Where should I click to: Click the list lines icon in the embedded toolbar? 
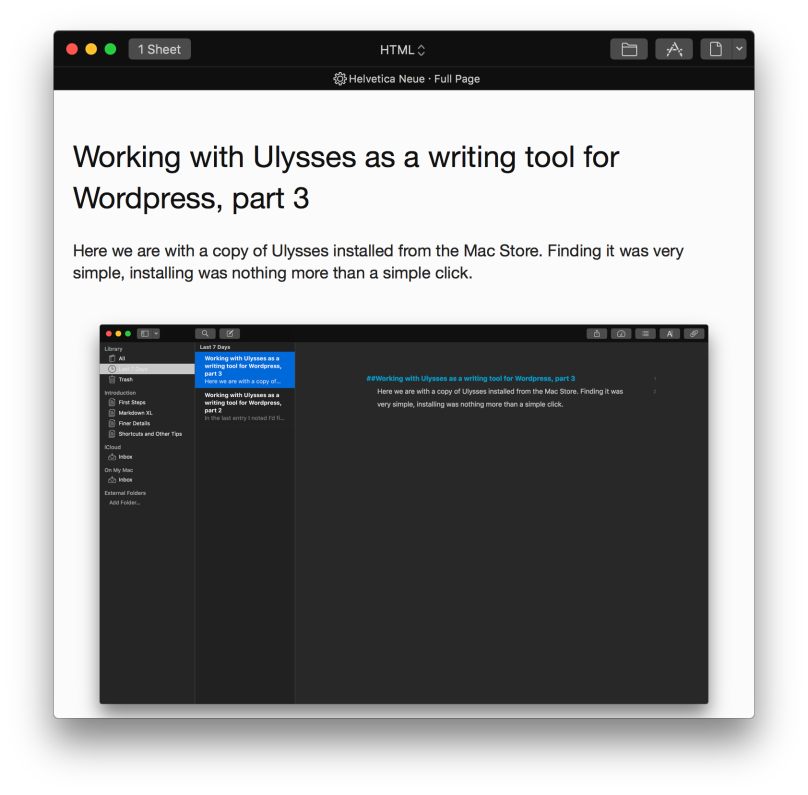click(645, 334)
